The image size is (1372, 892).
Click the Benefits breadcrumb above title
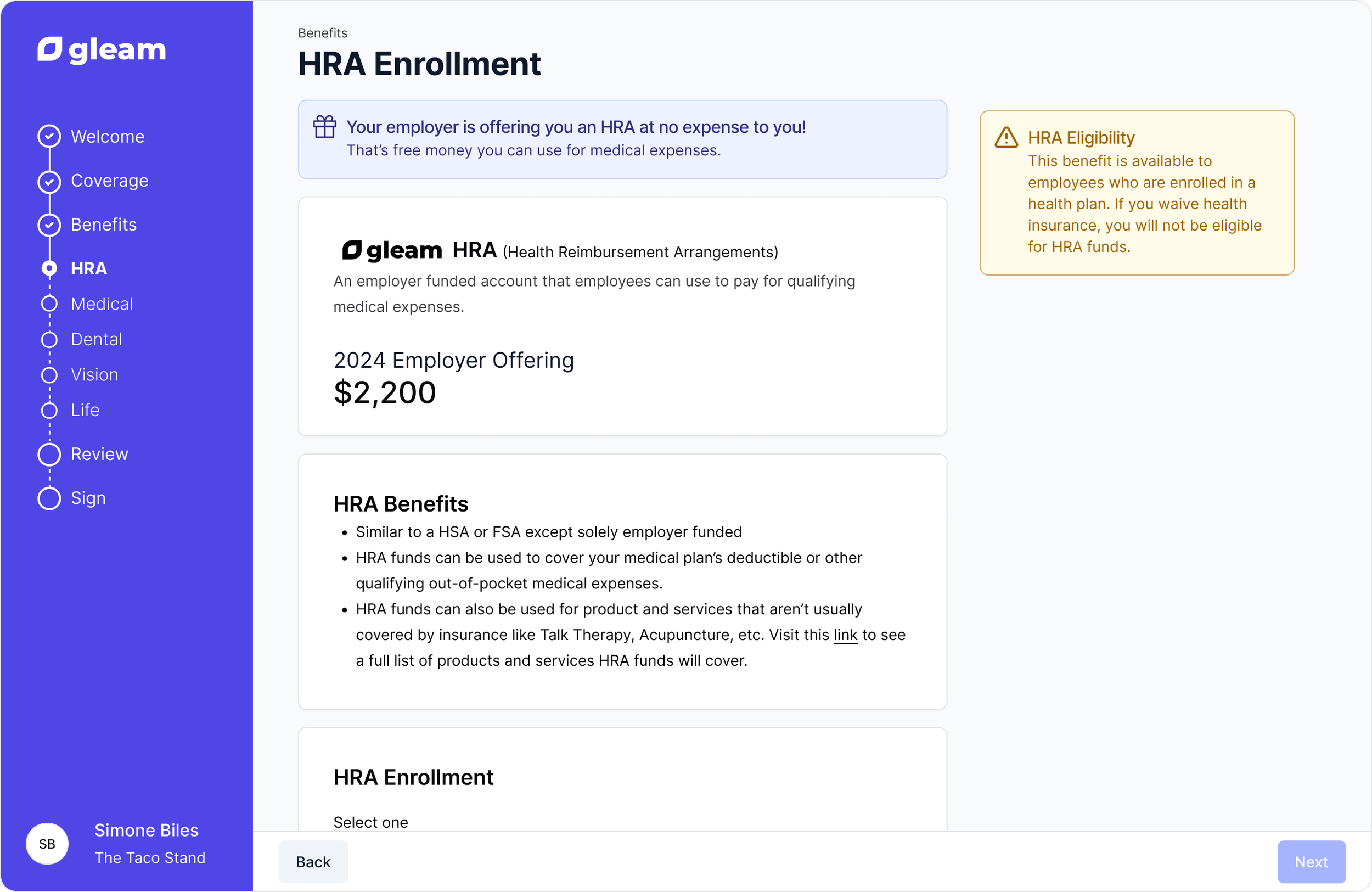click(322, 33)
